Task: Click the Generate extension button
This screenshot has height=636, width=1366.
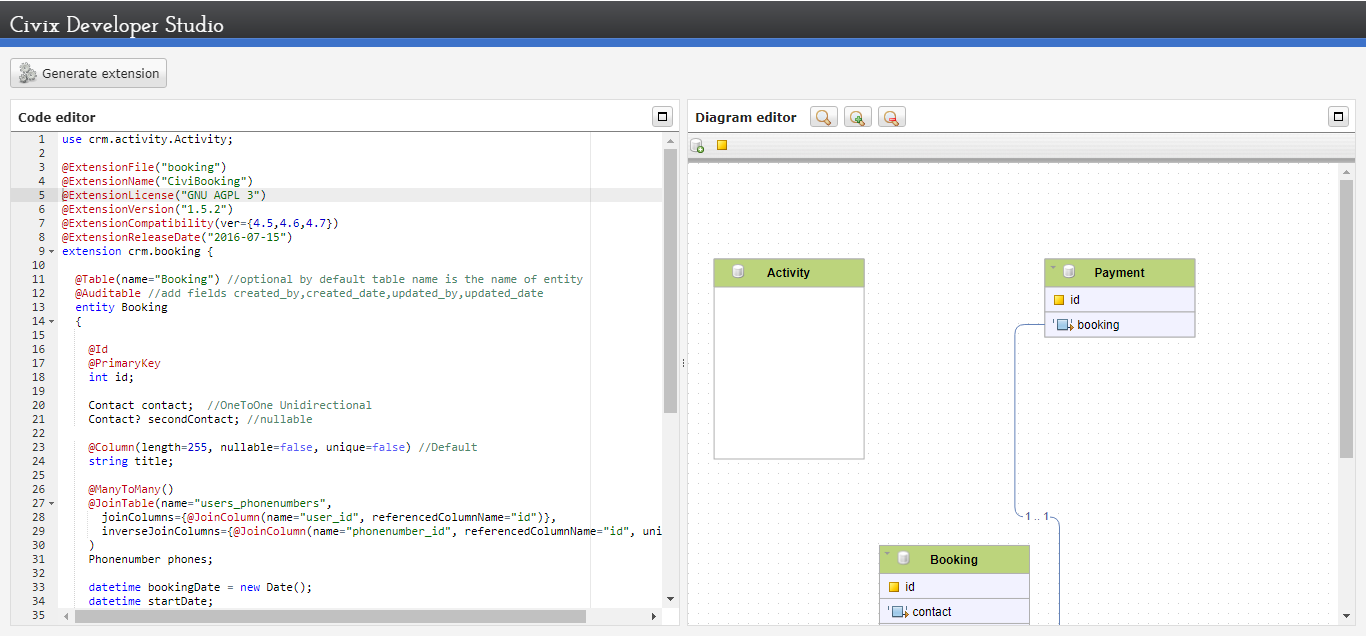Action: (89, 73)
